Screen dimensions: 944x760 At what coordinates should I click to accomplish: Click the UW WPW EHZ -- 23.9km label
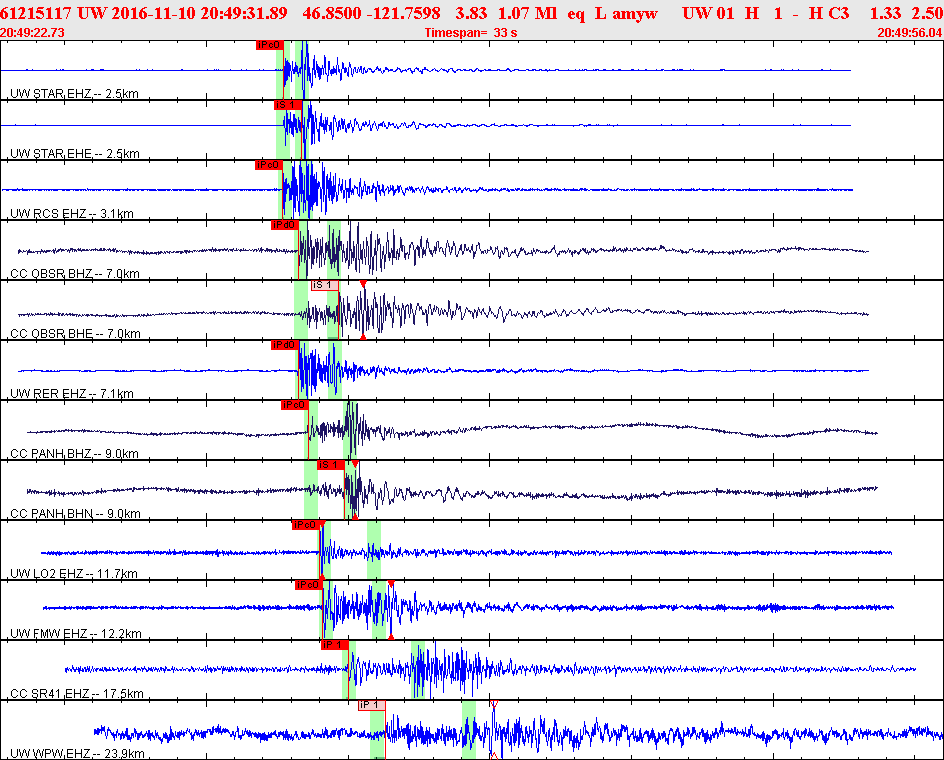point(78,754)
